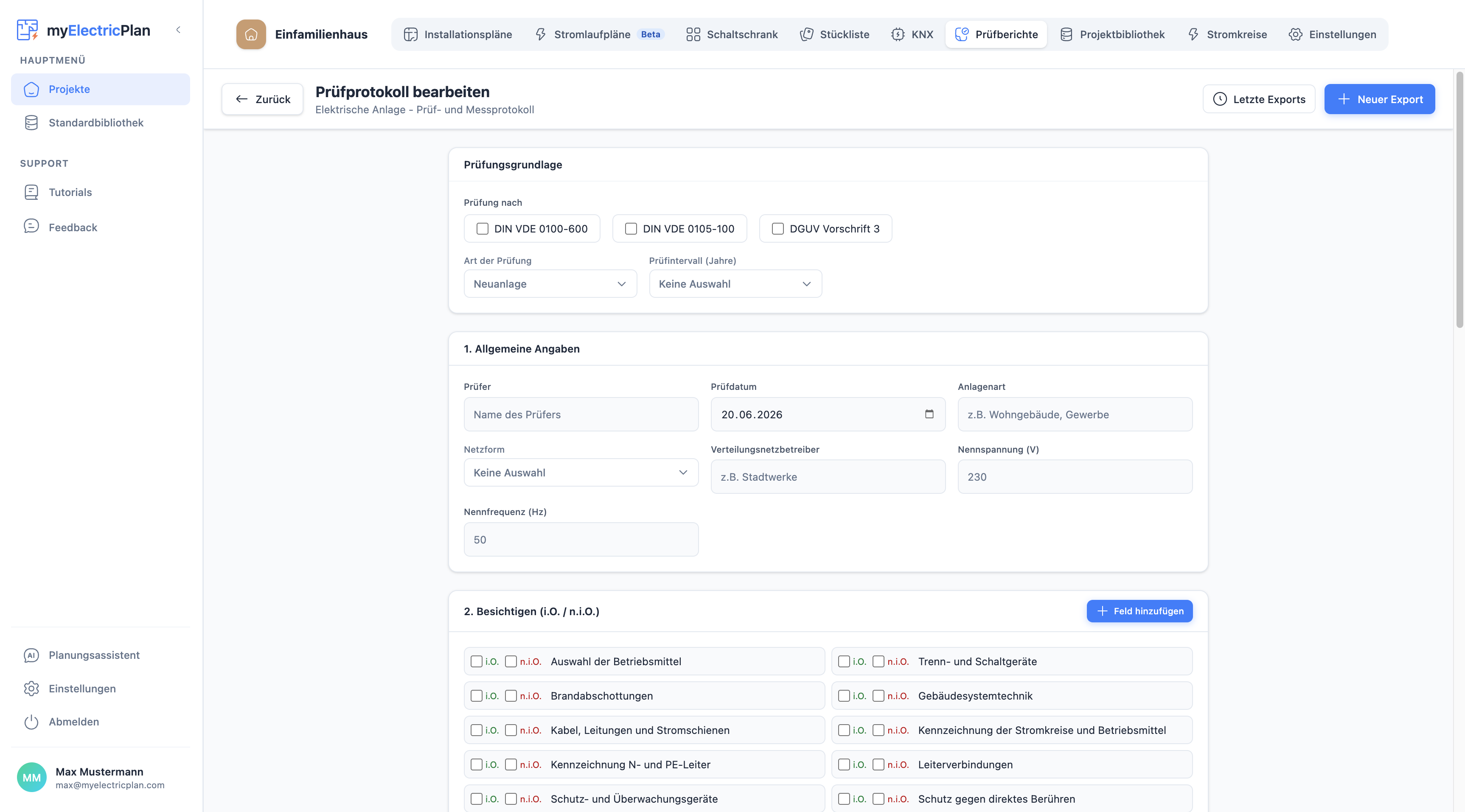Click the Verteilungsnetzbetreiber input field
The image size is (1465, 812).
tap(828, 476)
